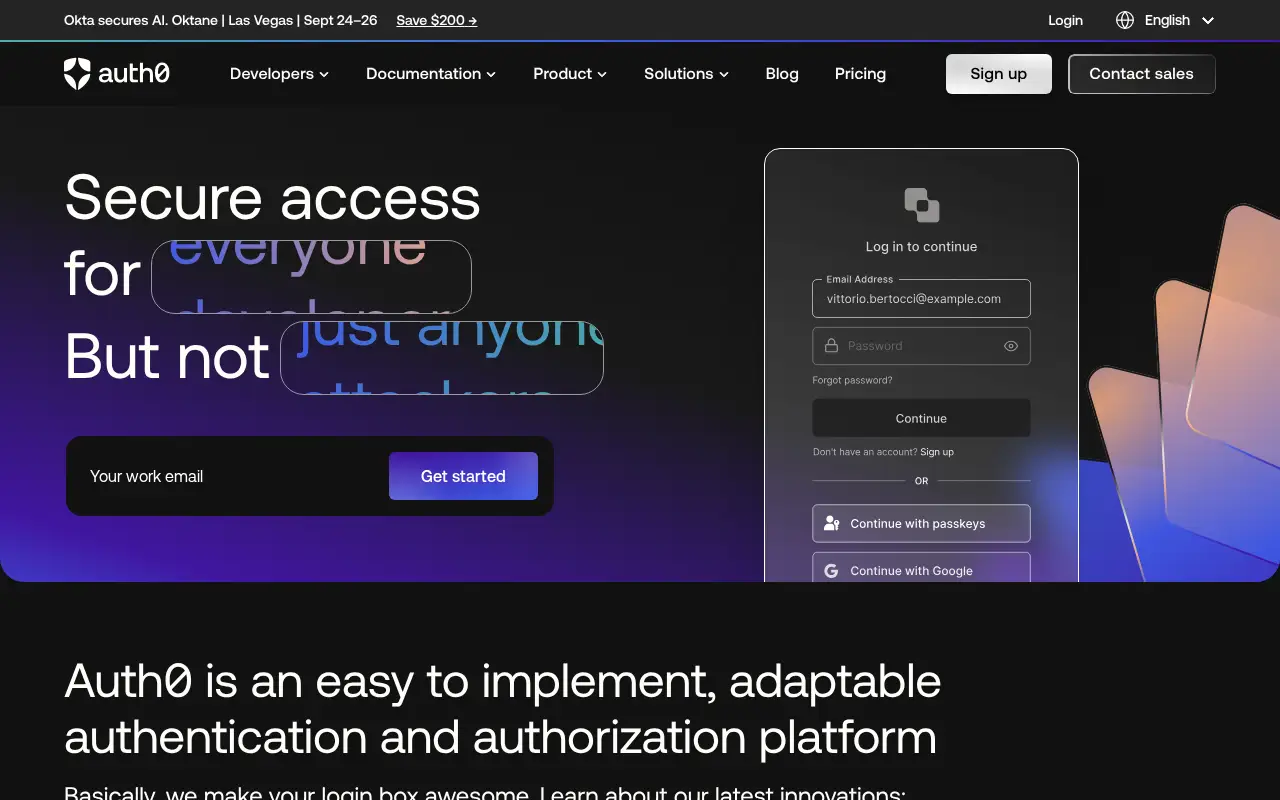This screenshot has height=800, width=1280.
Task: Click Sign up link below Continue
Action: pyautogui.click(x=937, y=452)
